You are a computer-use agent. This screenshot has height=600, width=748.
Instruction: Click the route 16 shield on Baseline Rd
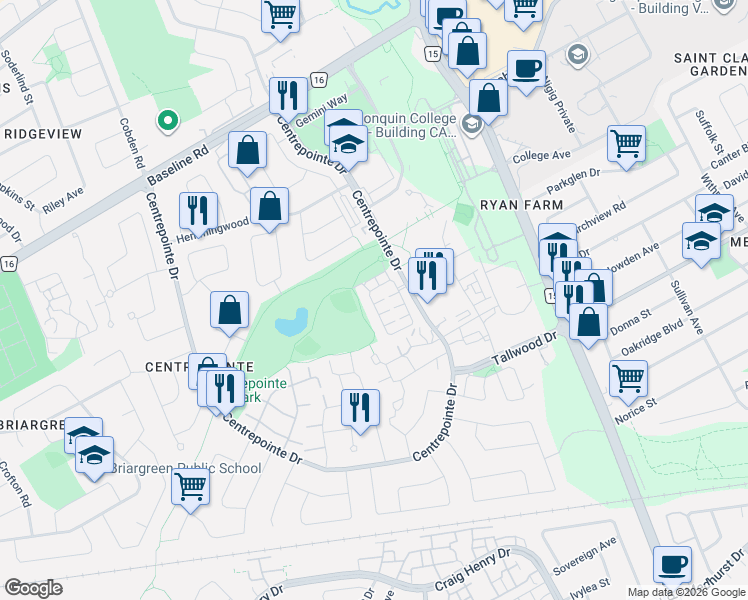point(319,80)
